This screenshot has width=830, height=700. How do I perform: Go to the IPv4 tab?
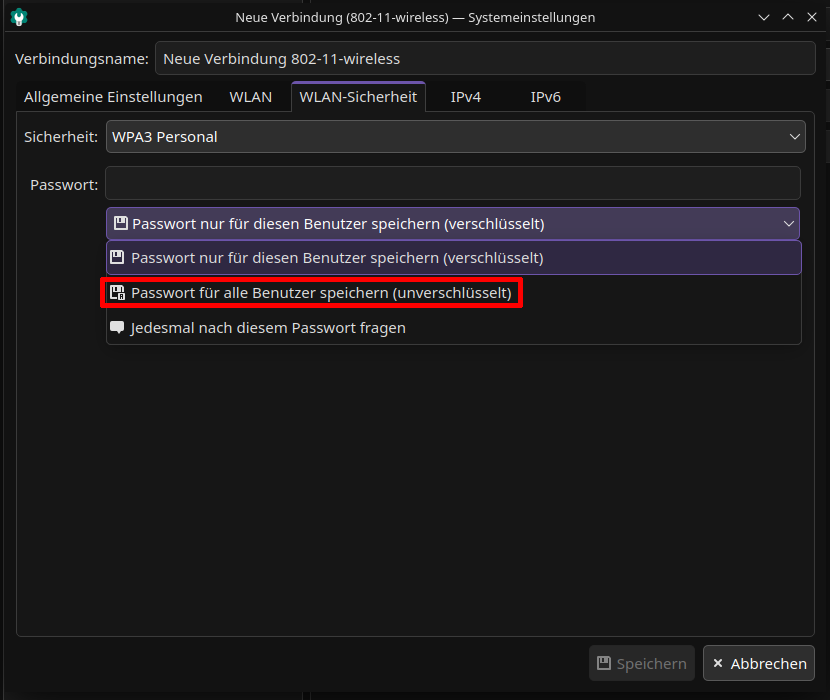pos(466,97)
